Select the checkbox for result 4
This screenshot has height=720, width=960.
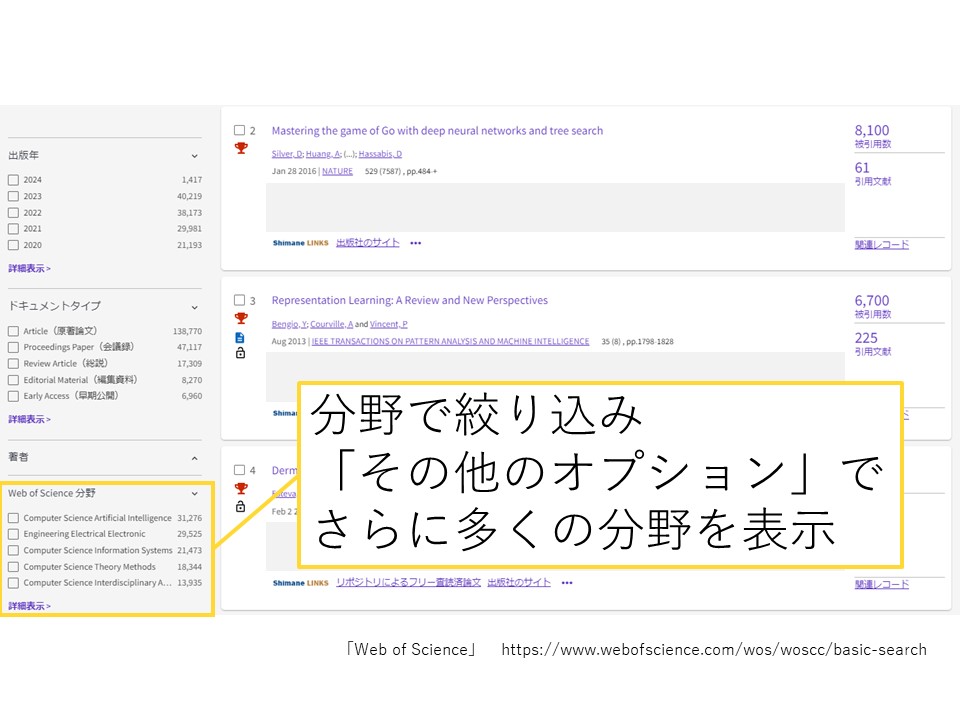pyautogui.click(x=239, y=470)
